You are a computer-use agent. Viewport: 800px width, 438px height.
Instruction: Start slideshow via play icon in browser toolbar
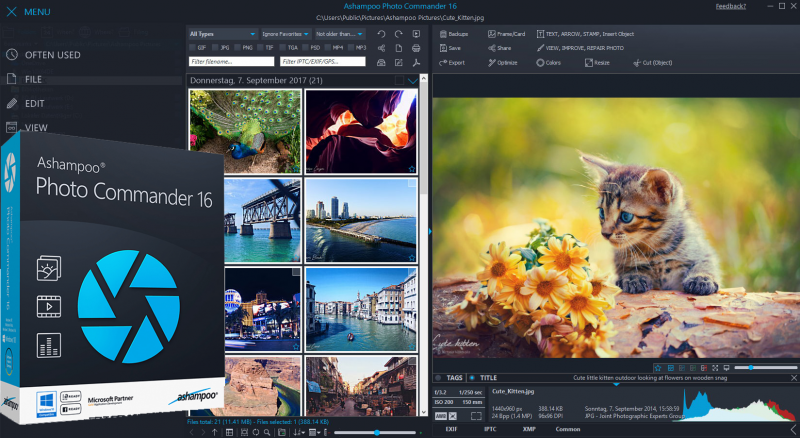[416, 34]
